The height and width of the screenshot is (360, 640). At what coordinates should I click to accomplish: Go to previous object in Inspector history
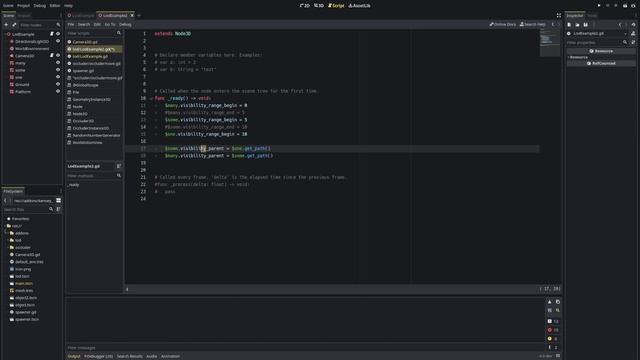[620, 25]
